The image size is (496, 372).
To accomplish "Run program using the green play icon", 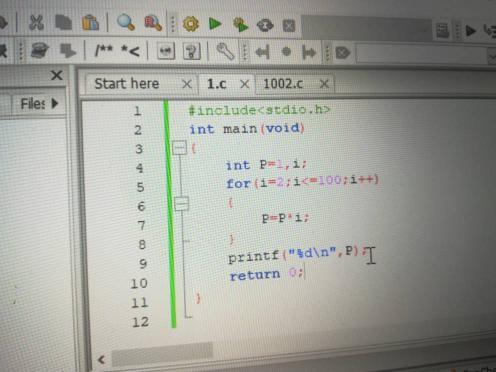I will (x=215, y=24).
